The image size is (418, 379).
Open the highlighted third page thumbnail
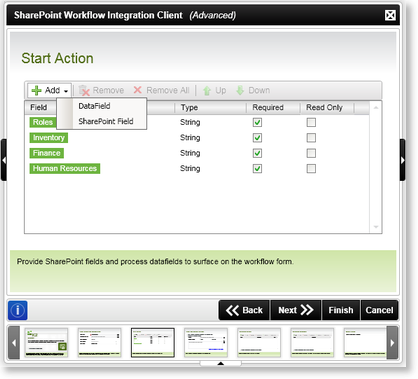tap(153, 343)
